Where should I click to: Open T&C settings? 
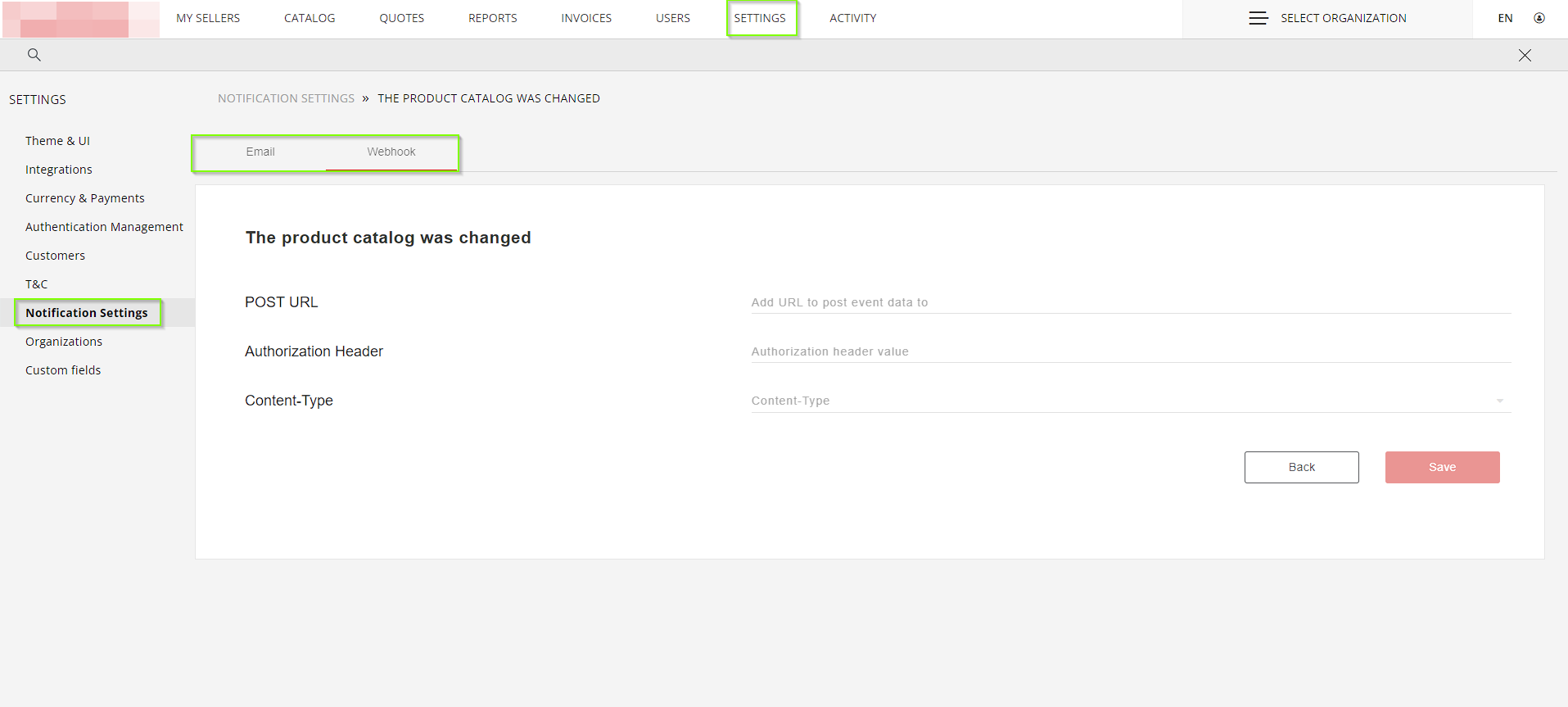(x=37, y=284)
